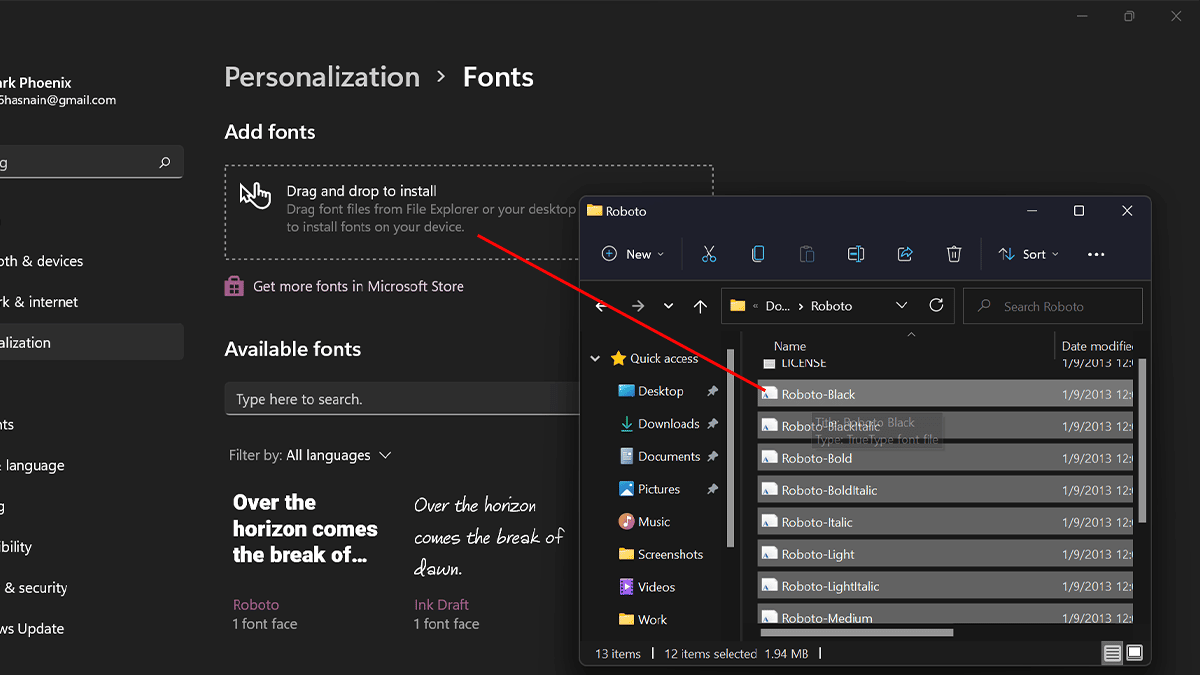The image size is (1200, 675).
Task: Click the Share icon in Explorer toolbar
Action: tap(905, 254)
